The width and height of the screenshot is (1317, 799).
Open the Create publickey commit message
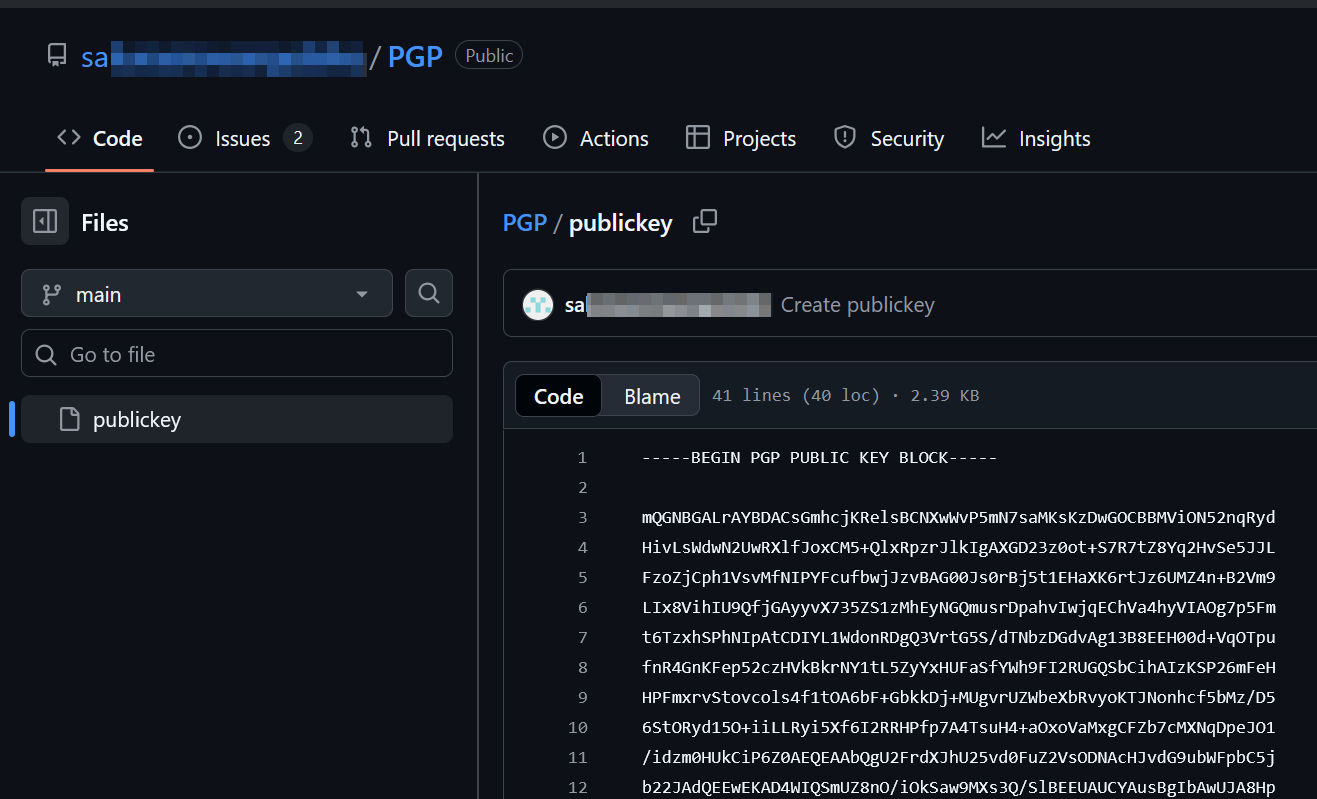(x=857, y=304)
